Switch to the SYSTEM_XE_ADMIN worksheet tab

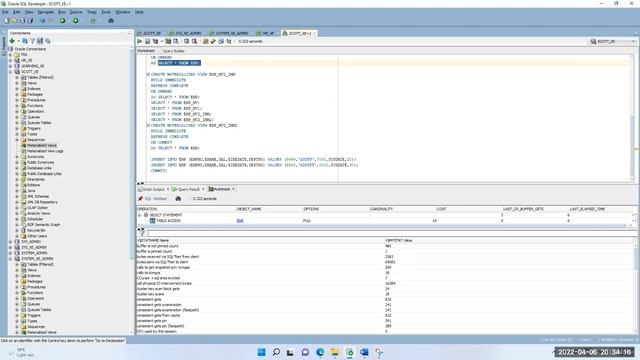tap(229, 33)
